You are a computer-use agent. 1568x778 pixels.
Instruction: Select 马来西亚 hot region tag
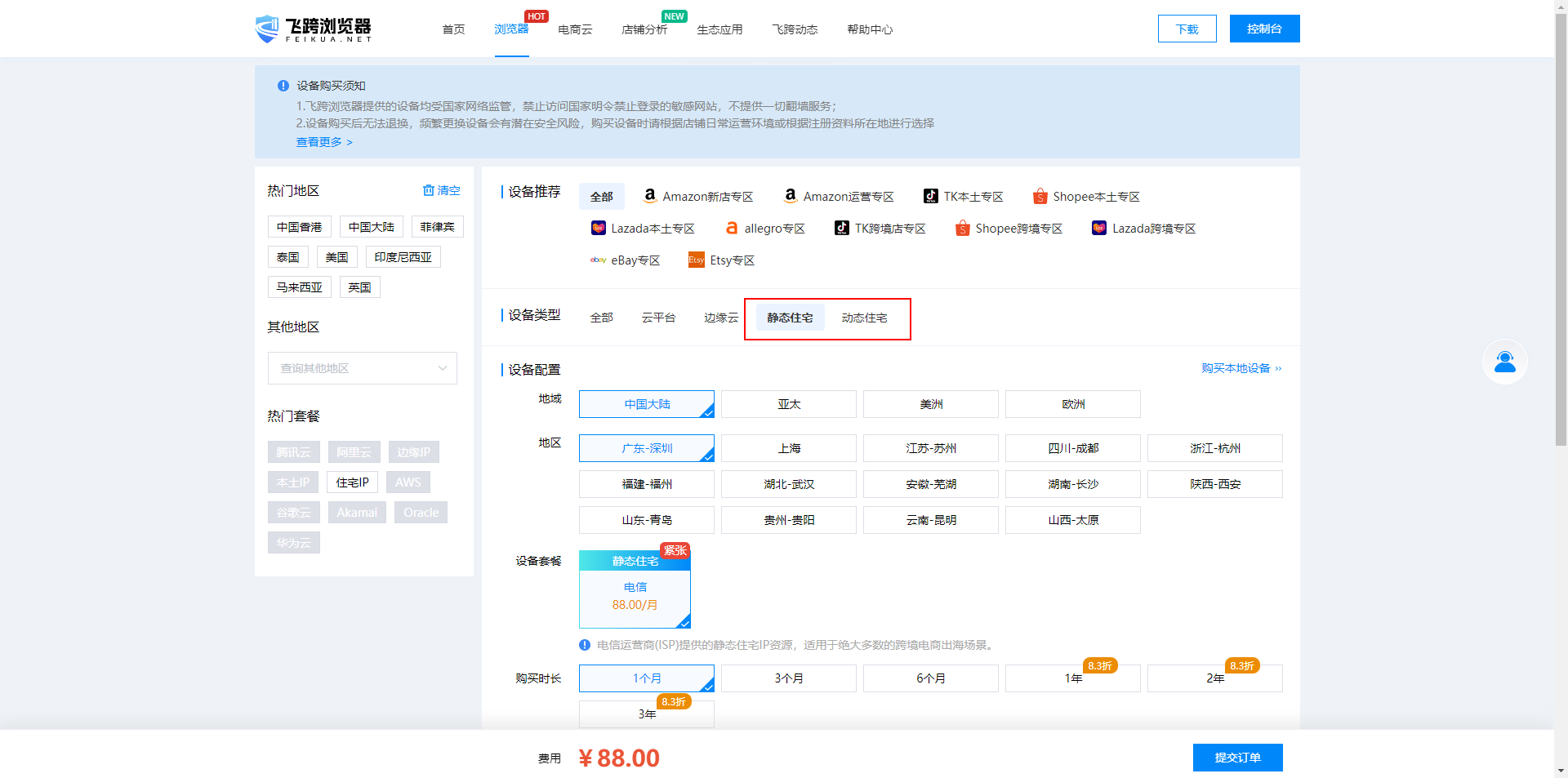pos(299,287)
